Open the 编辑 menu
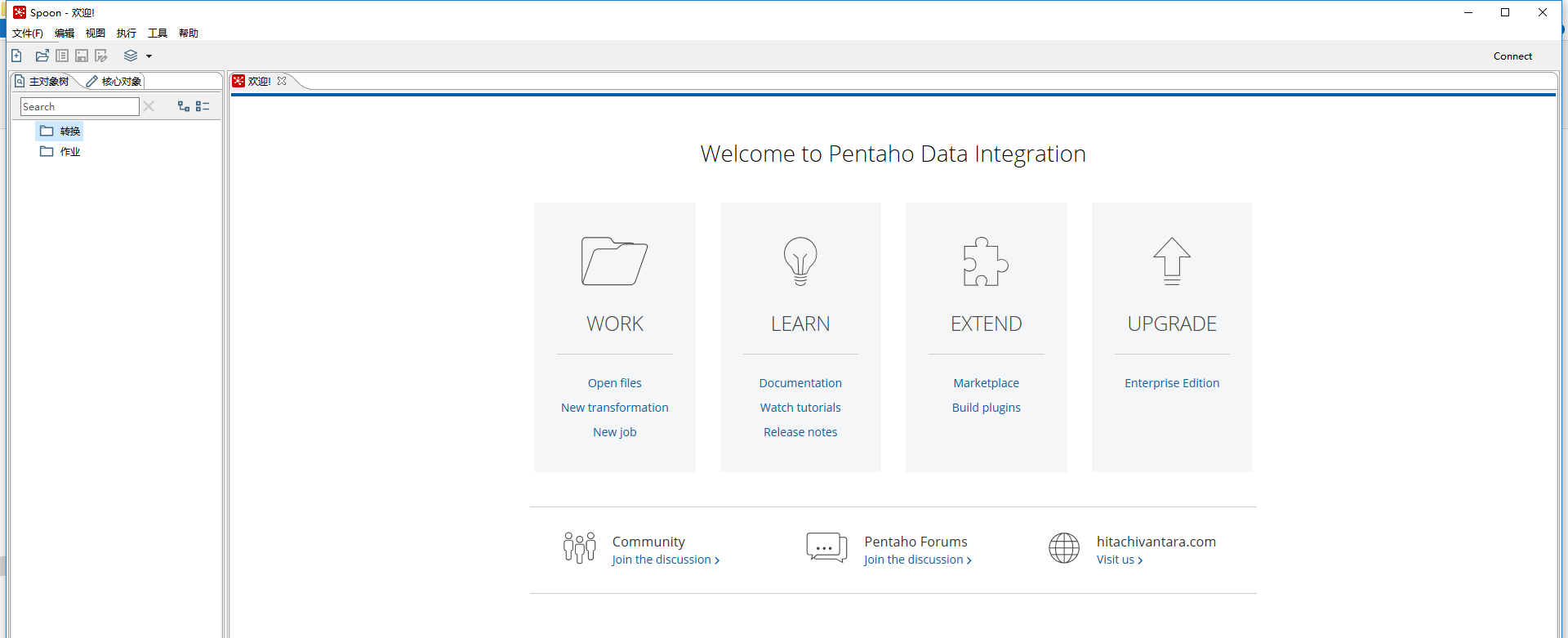This screenshot has width=1568, height=638. pos(65,33)
